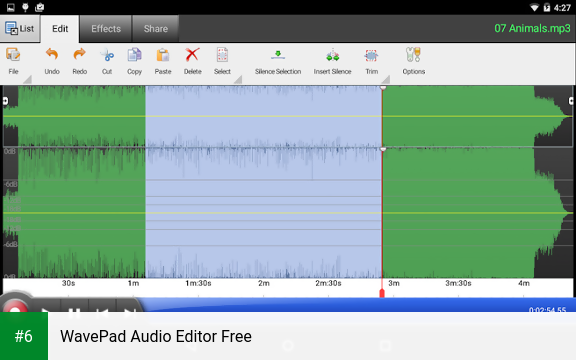Insert Silence at cursor
The image size is (576, 360).
pos(332,61)
